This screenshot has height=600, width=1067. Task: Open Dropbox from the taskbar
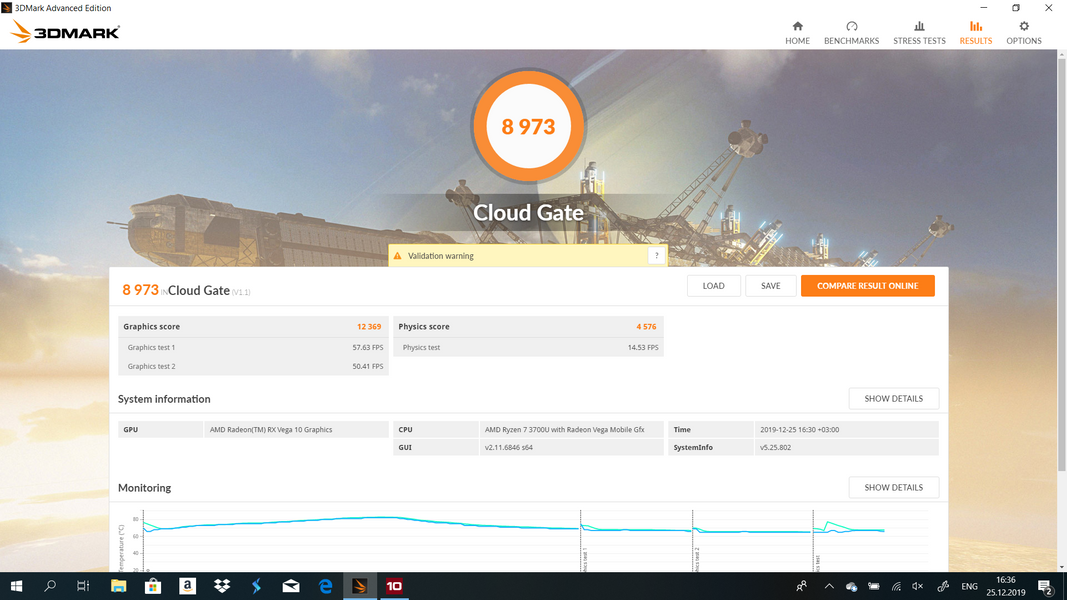click(222, 586)
